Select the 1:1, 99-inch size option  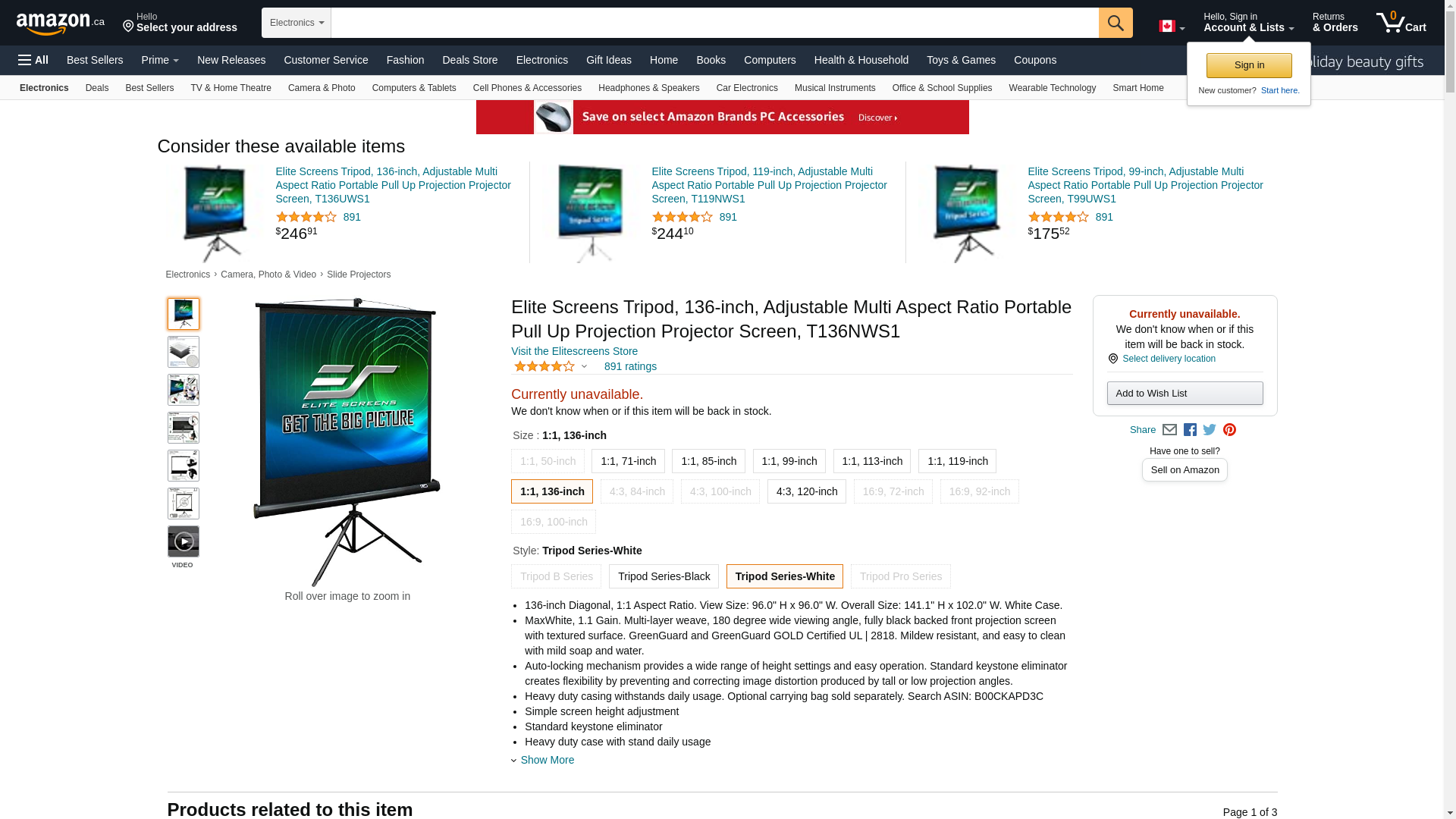789,461
